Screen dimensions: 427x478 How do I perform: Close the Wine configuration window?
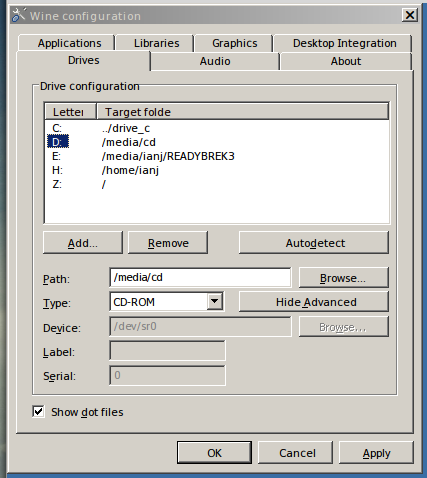click(410, 15)
